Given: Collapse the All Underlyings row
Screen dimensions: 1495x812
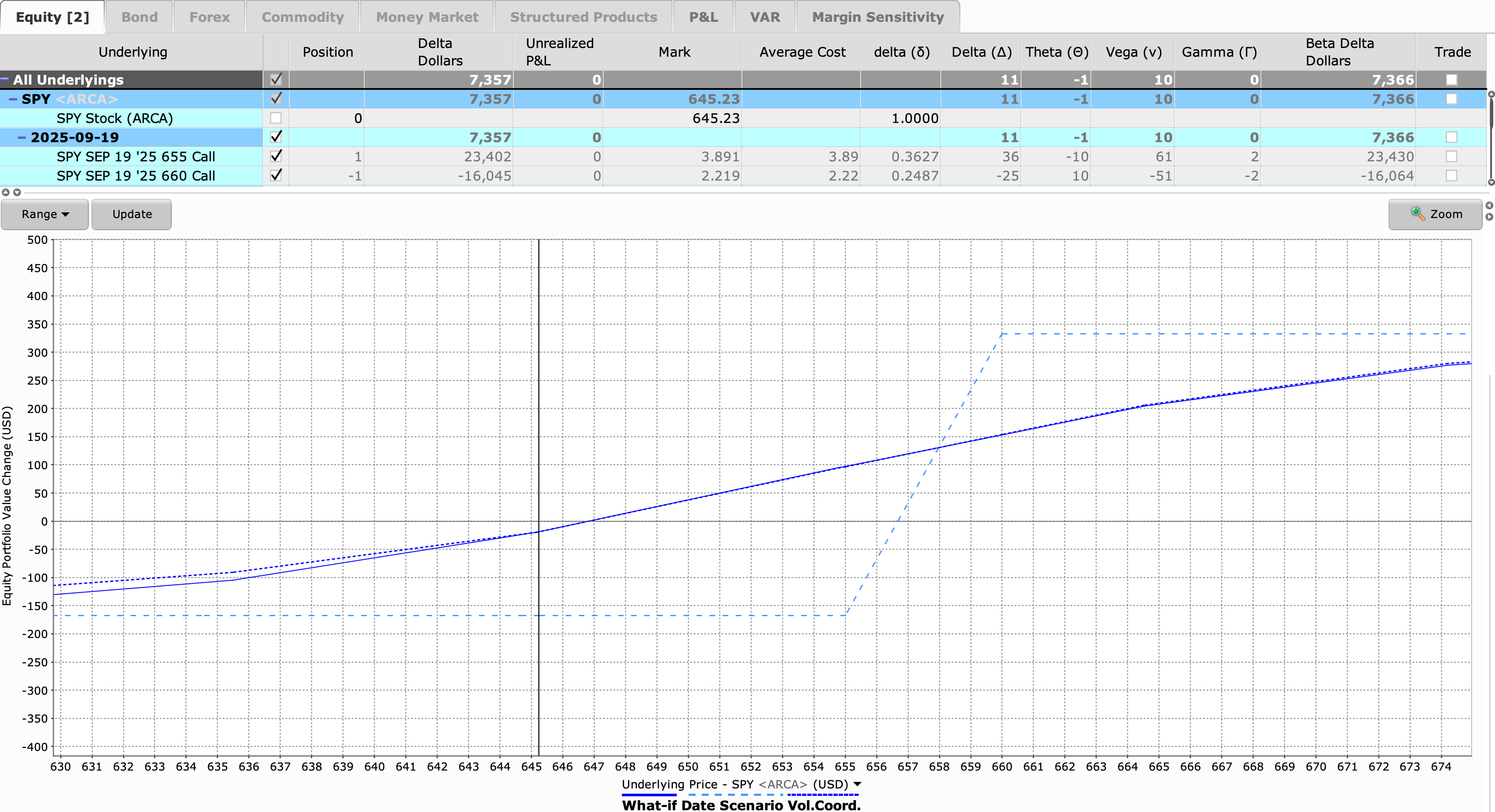Looking at the screenshot, I should click(x=5, y=79).
